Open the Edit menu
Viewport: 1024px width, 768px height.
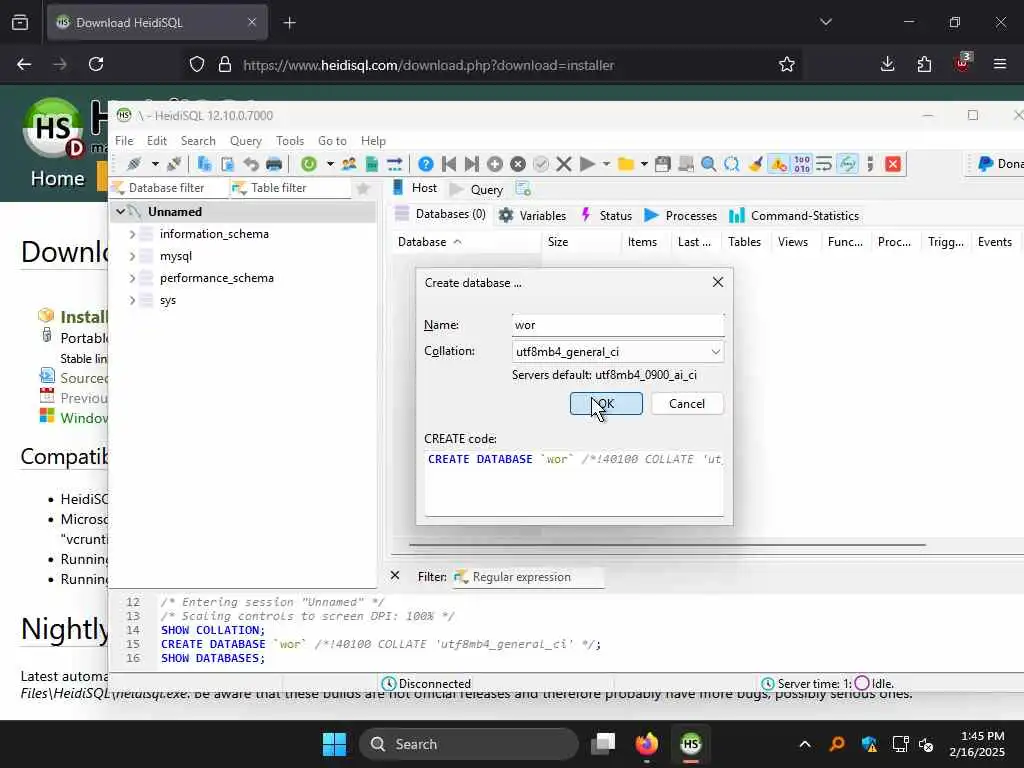point(157,141)
